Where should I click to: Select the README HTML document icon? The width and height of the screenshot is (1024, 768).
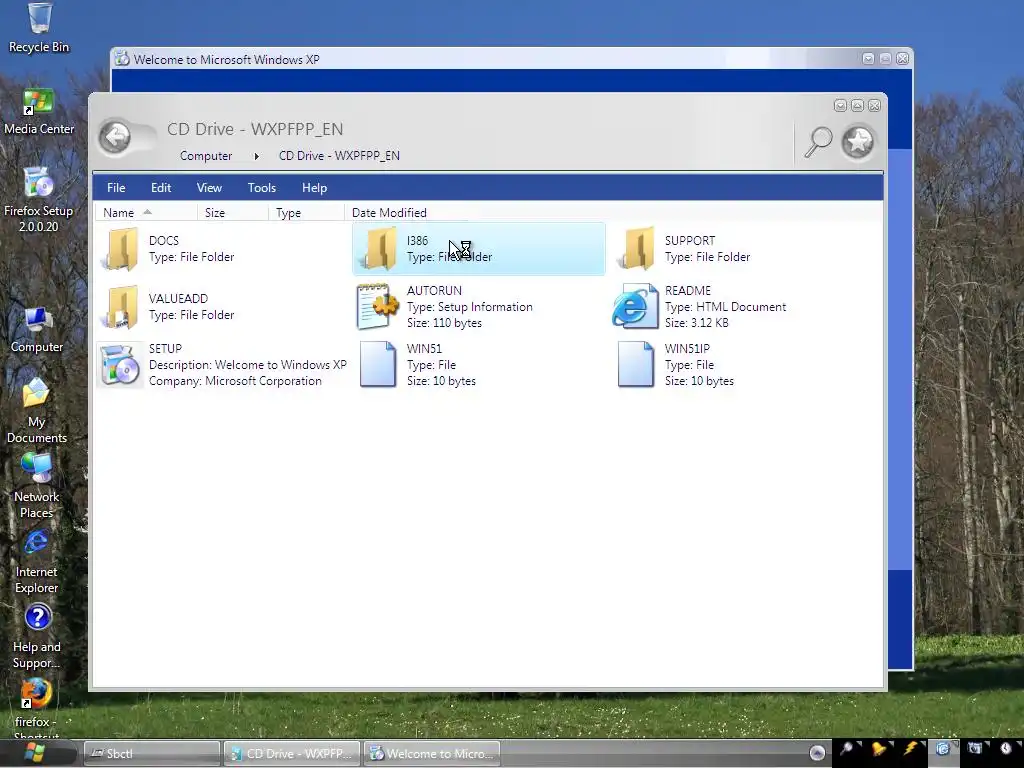(635, 306)
